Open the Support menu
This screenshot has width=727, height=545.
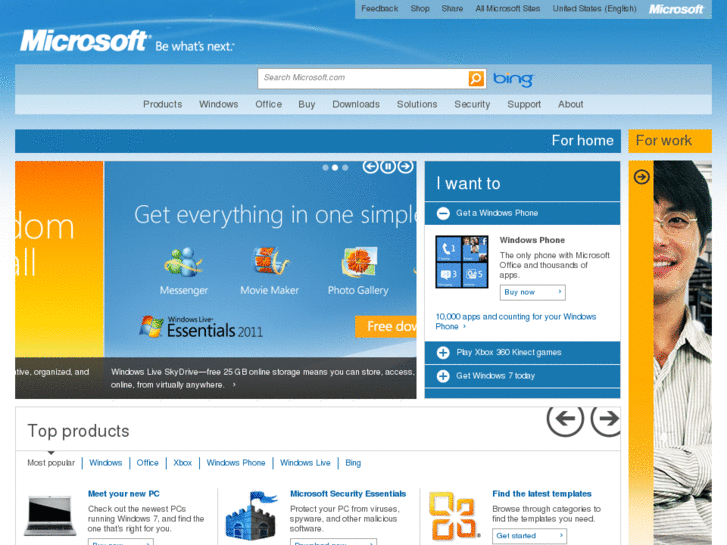pyautogui.click(x=524, y=104)
